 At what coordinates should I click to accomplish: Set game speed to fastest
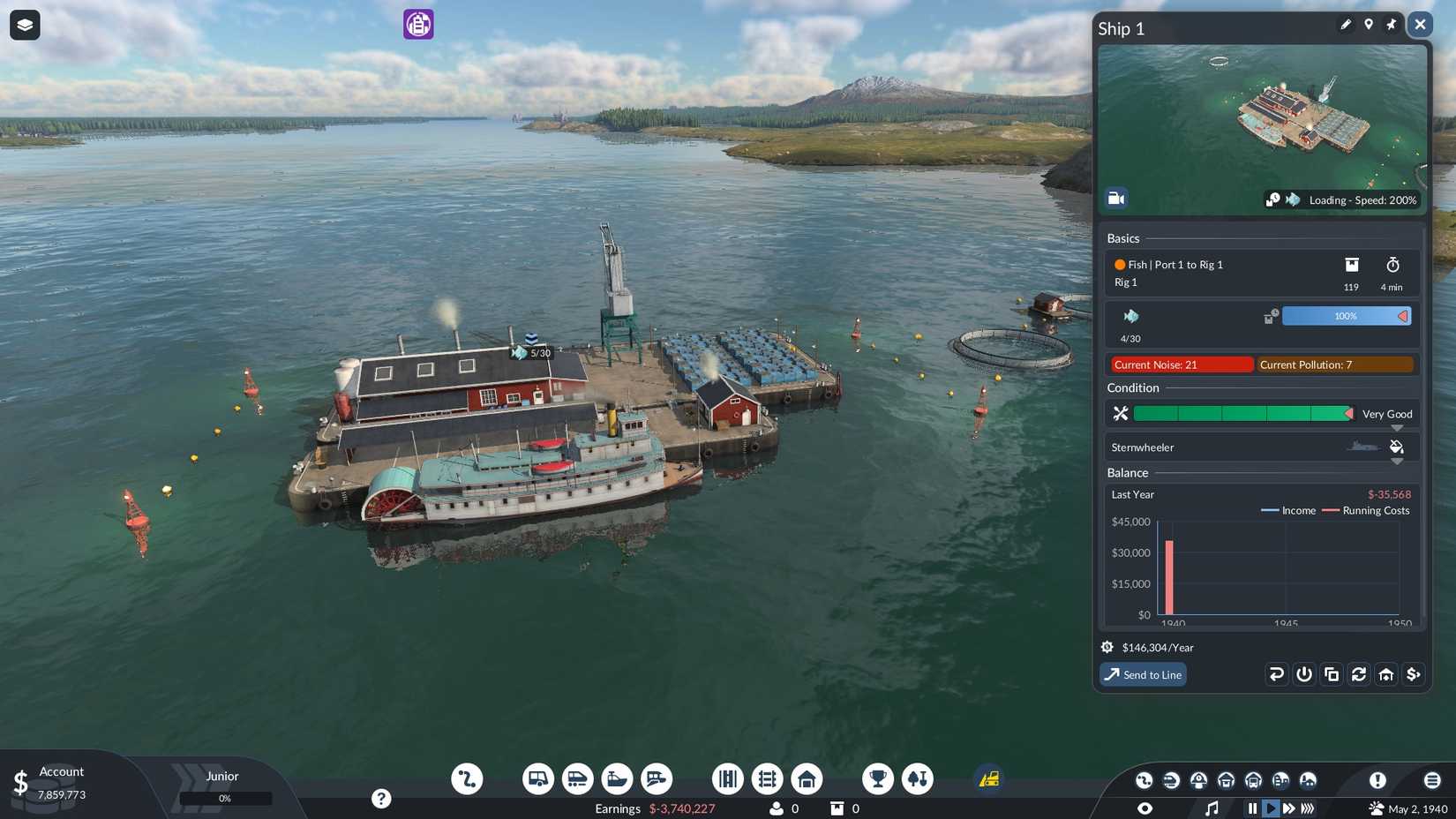[1308, 808]
